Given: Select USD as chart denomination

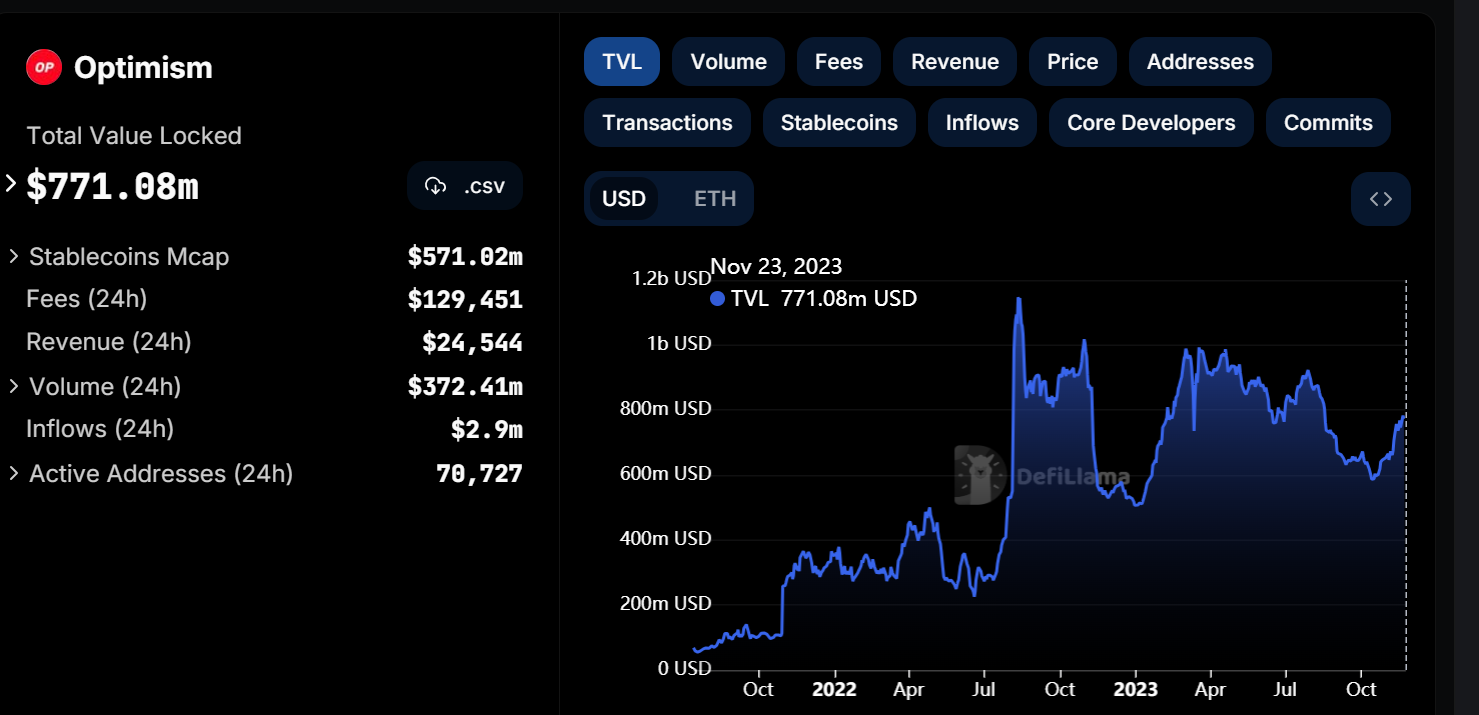Looking at the screenshot, I should 624,199.
